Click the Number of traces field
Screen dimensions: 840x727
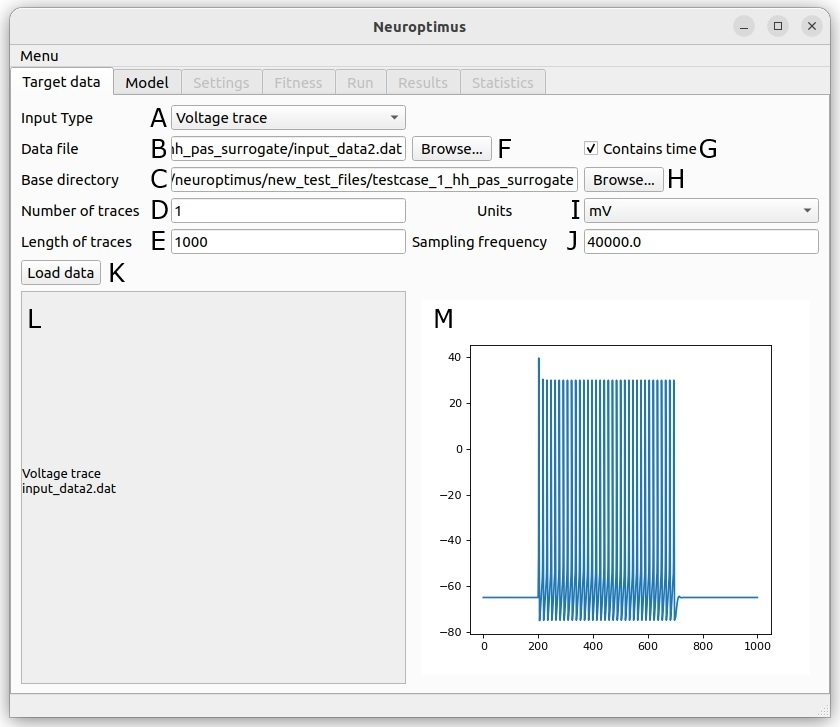point(288,211)
